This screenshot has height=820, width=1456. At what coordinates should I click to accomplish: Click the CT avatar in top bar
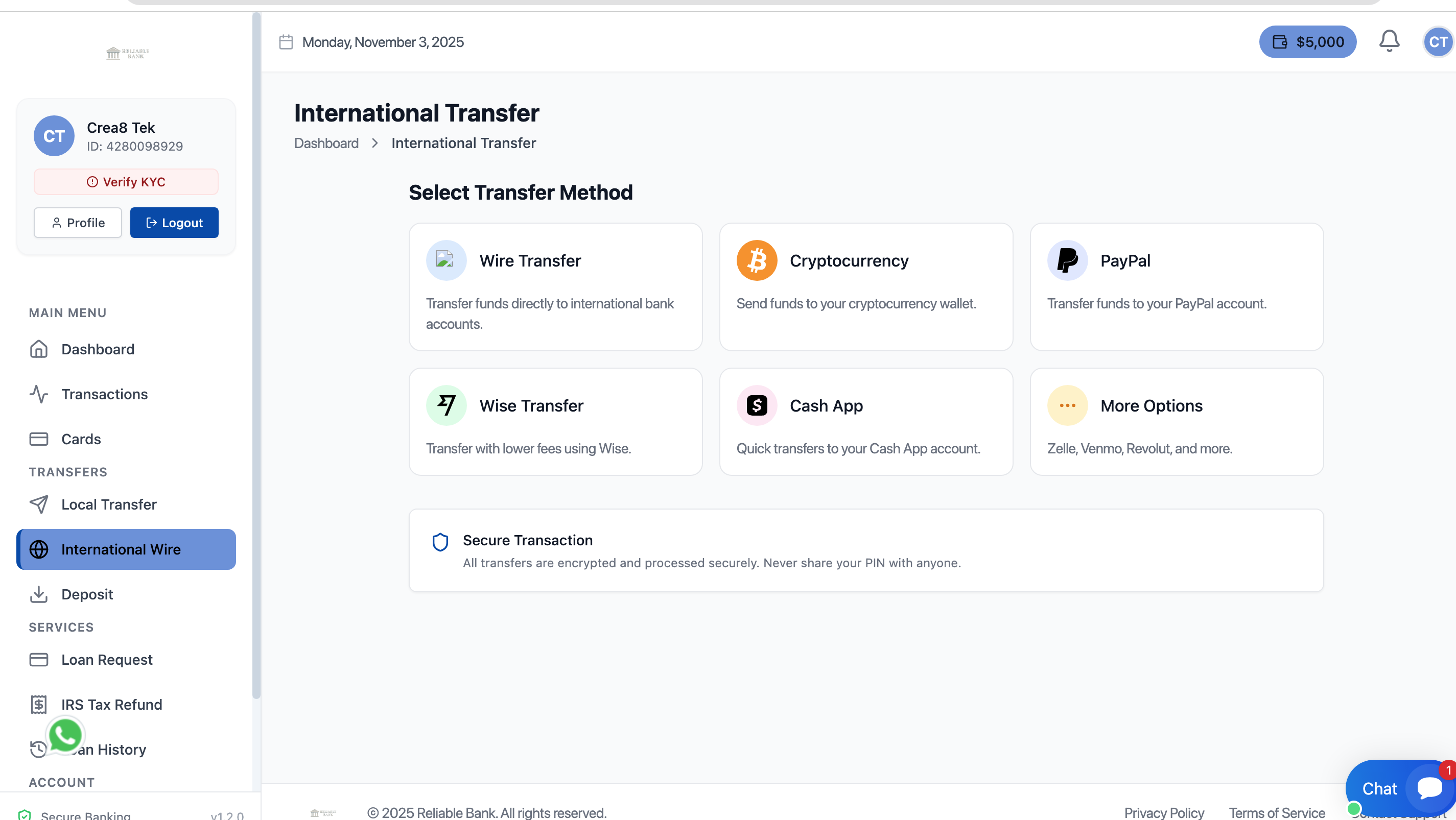click(1437, 42)
